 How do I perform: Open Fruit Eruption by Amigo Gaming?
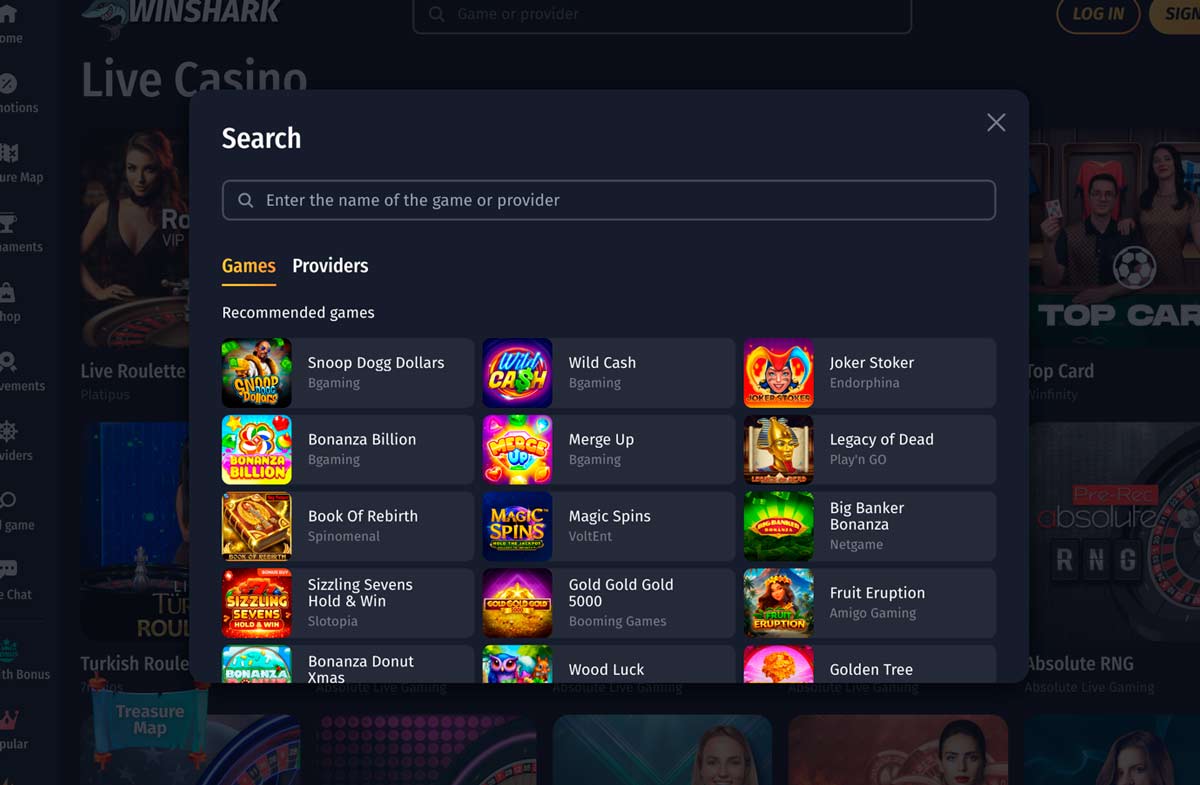[x=870, y=603]
